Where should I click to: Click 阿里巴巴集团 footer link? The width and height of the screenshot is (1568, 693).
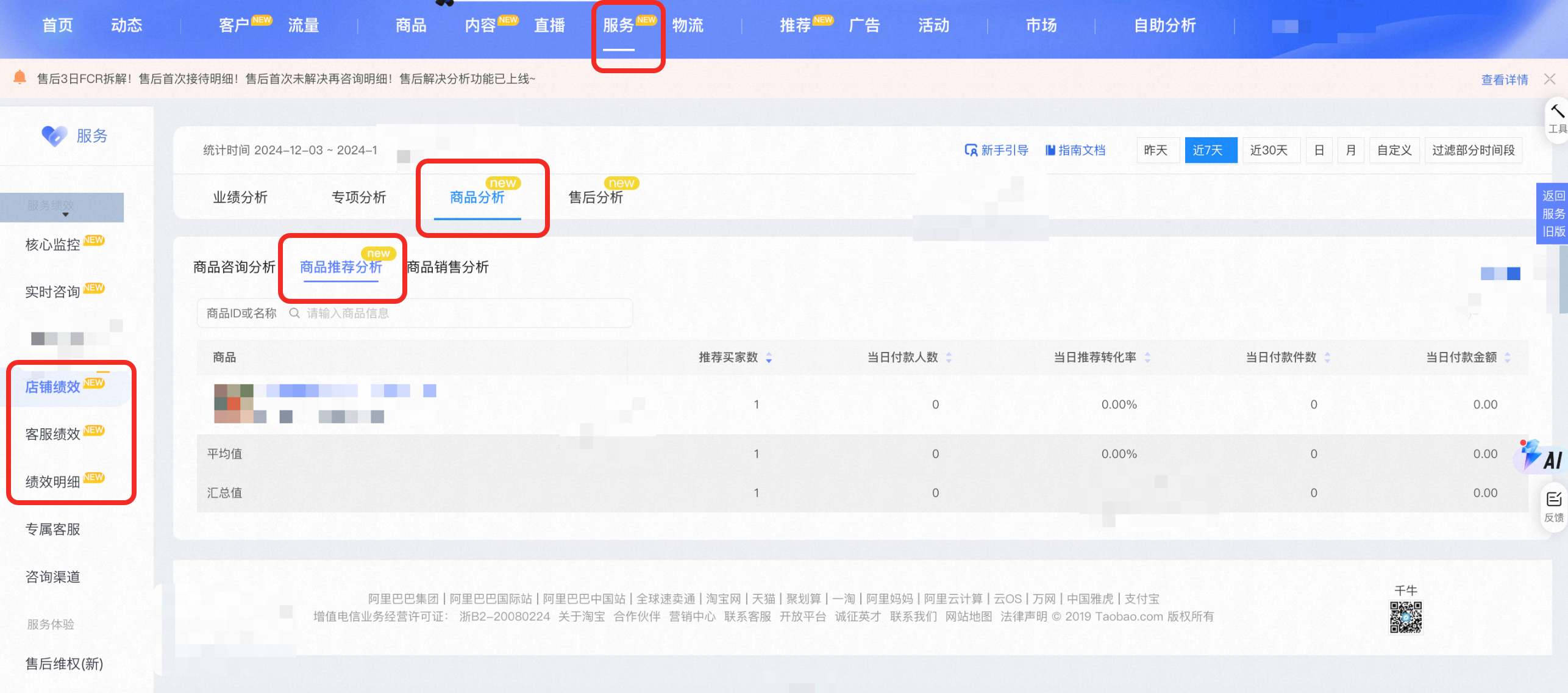404,599
